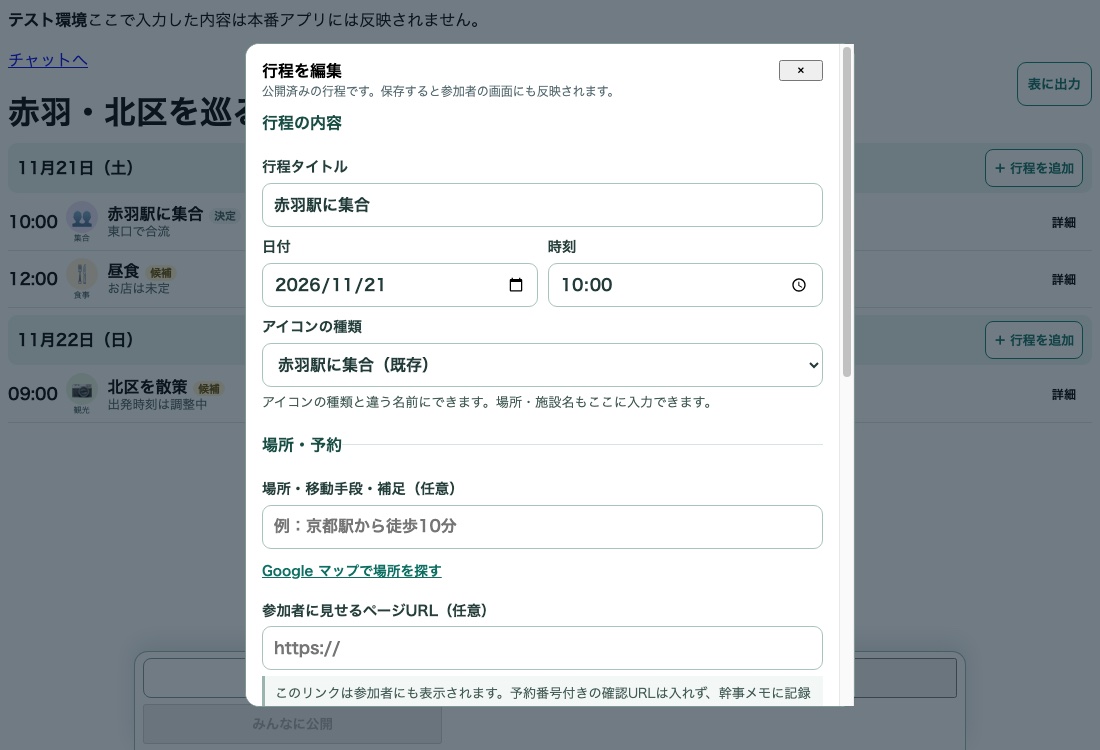Click the 行程の内容 section heading
This screenshot has width=1100, height=750.
(x=302, y=123)
